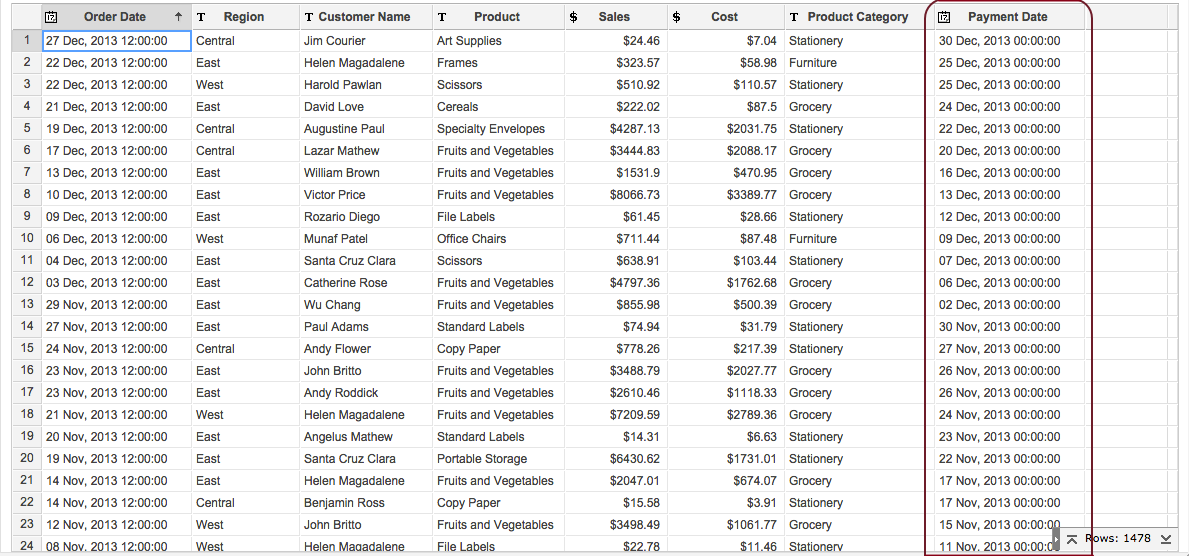Viewport: 1189px width, 556px height.
Task: Jump to the first row using the top arrow
Action: (x=1071, y=539)
